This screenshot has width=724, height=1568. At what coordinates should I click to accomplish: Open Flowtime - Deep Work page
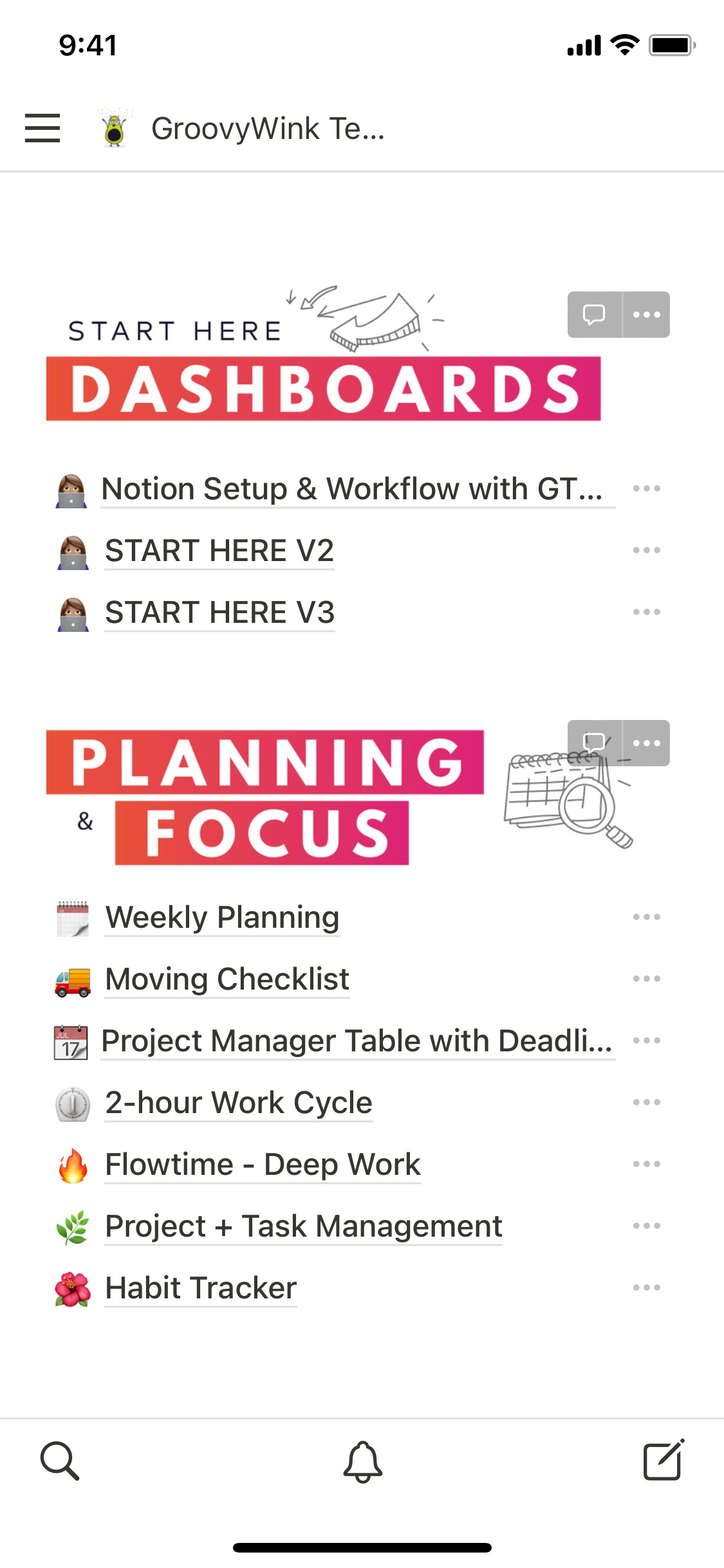click(263, 1165)
